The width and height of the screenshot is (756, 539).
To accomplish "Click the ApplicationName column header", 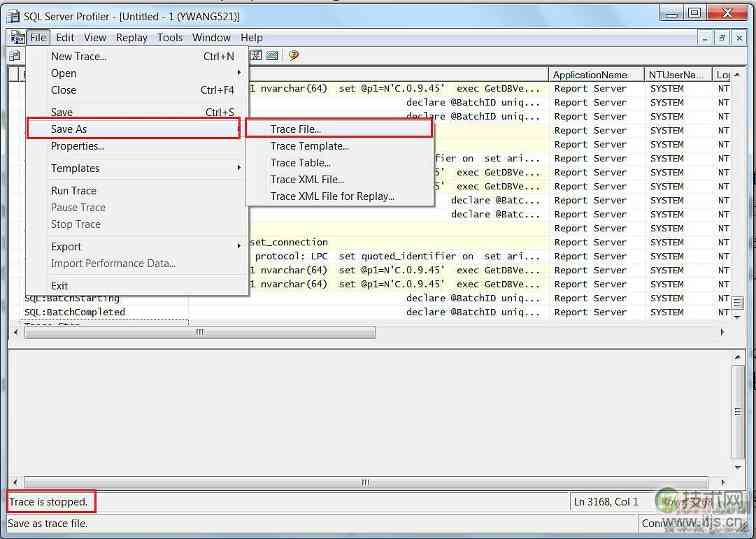I will pyautogui.click(x=590, y=75).
